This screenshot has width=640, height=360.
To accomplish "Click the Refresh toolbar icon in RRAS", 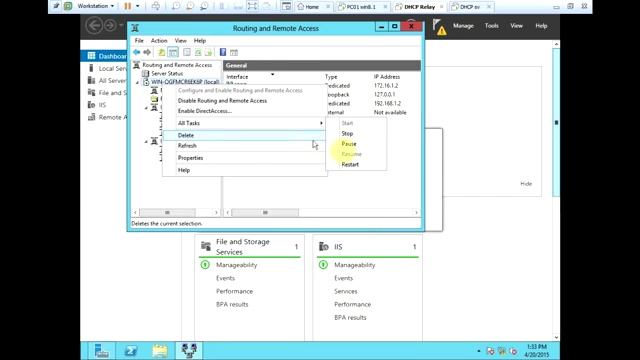I will click(198, 52).
